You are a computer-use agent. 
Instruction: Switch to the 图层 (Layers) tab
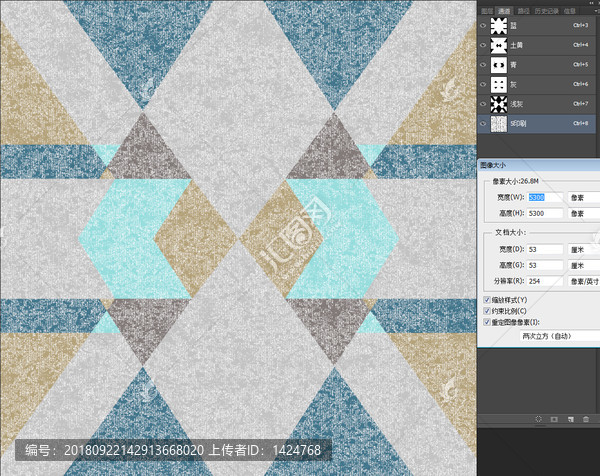click(486, 11)
